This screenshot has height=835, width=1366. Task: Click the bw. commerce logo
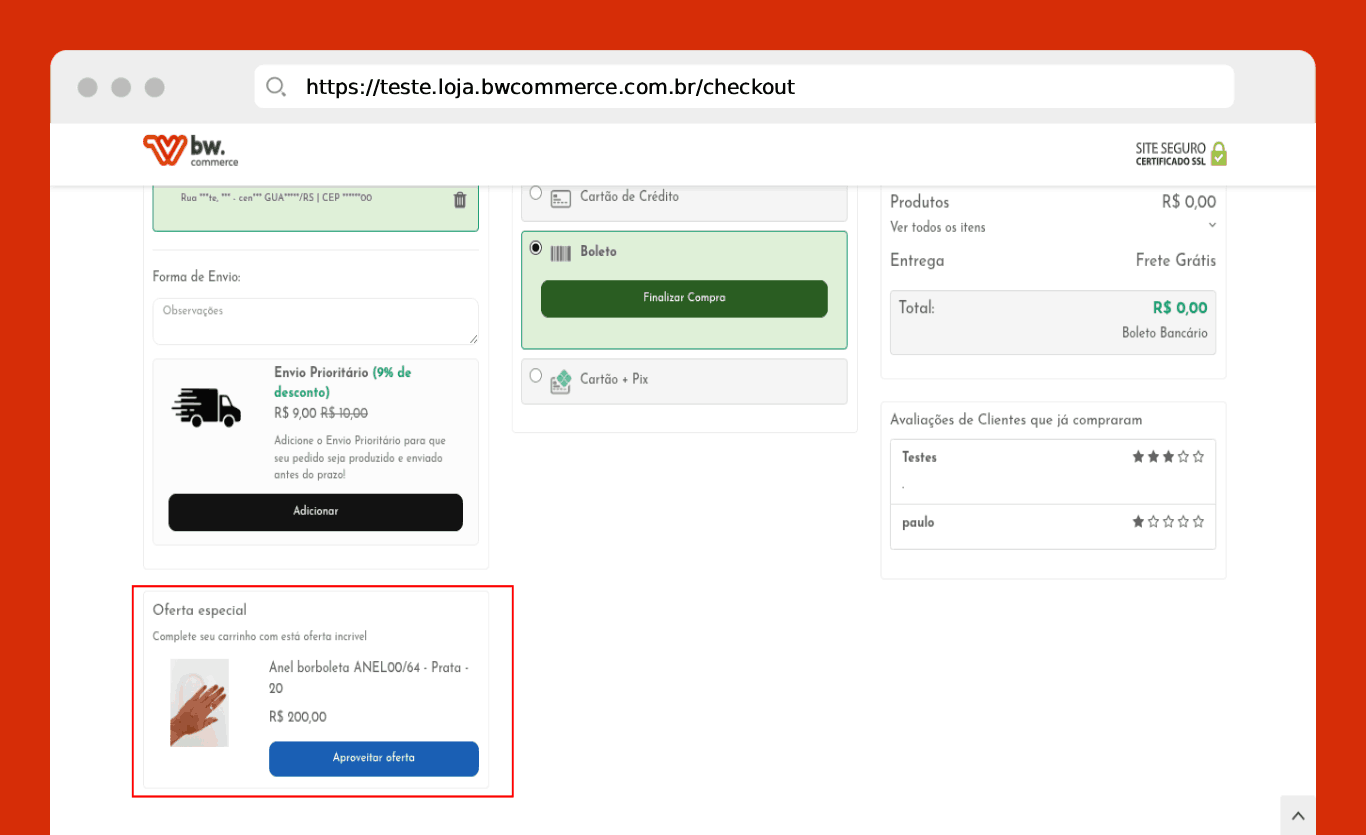pos(191,150)
